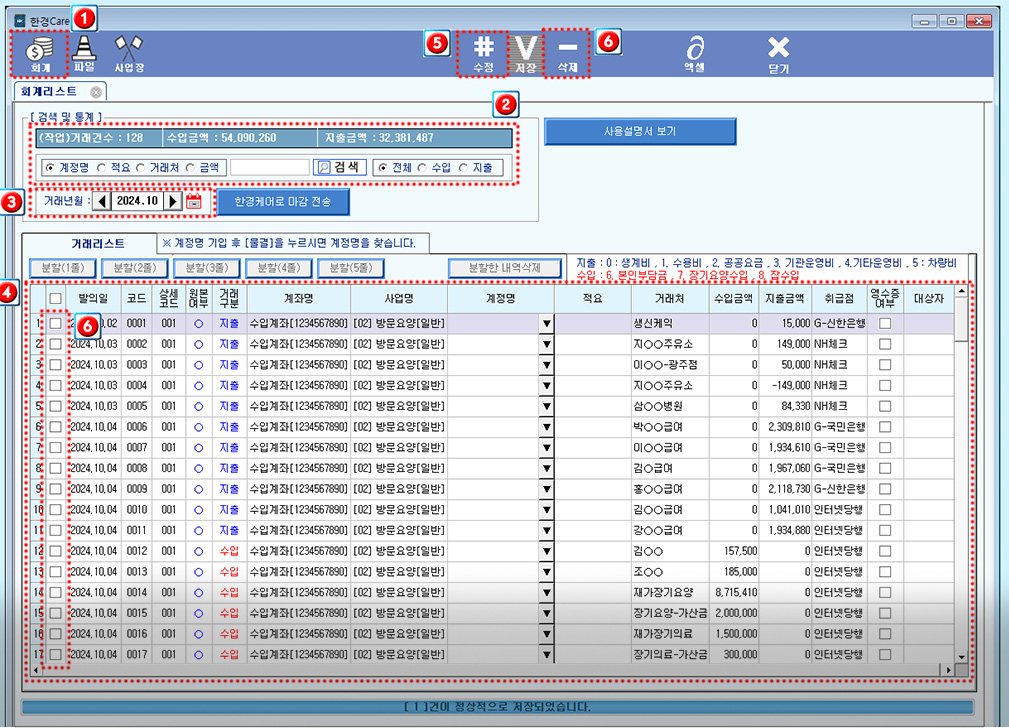Open 계정명 dropdown for code 0008 row
Screen dimensions: 1009x728
(x=546, y=468)
